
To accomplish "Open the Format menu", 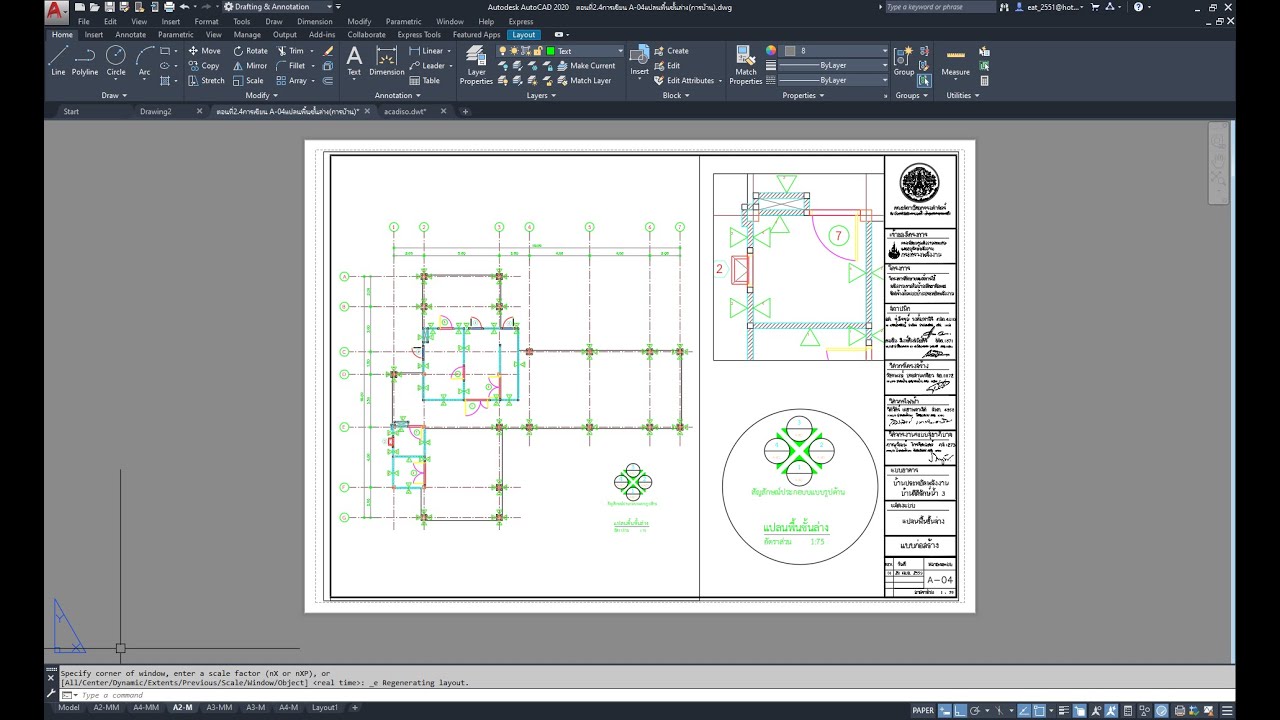I will (206, 21).
